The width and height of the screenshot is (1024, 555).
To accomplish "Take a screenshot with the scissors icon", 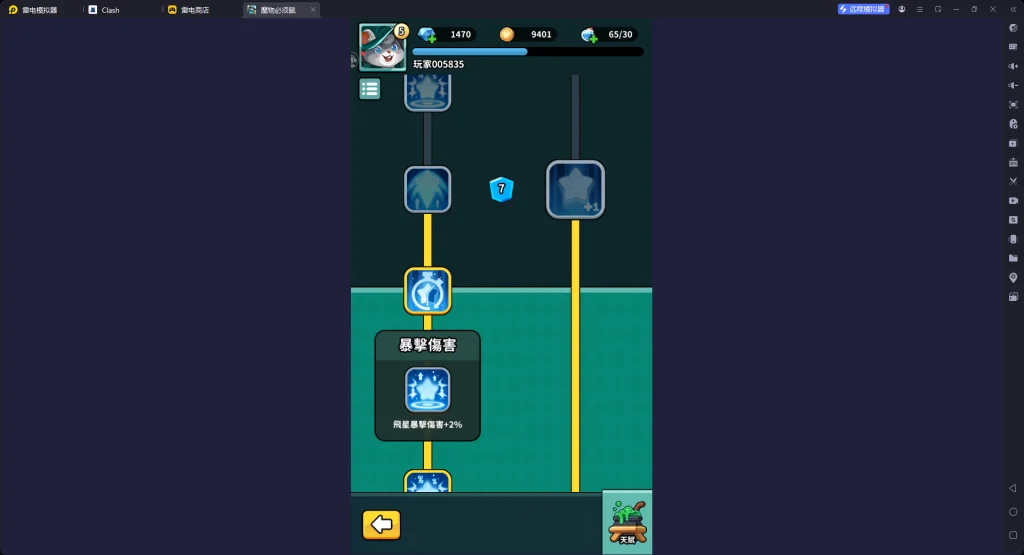I will [1013, 182].
